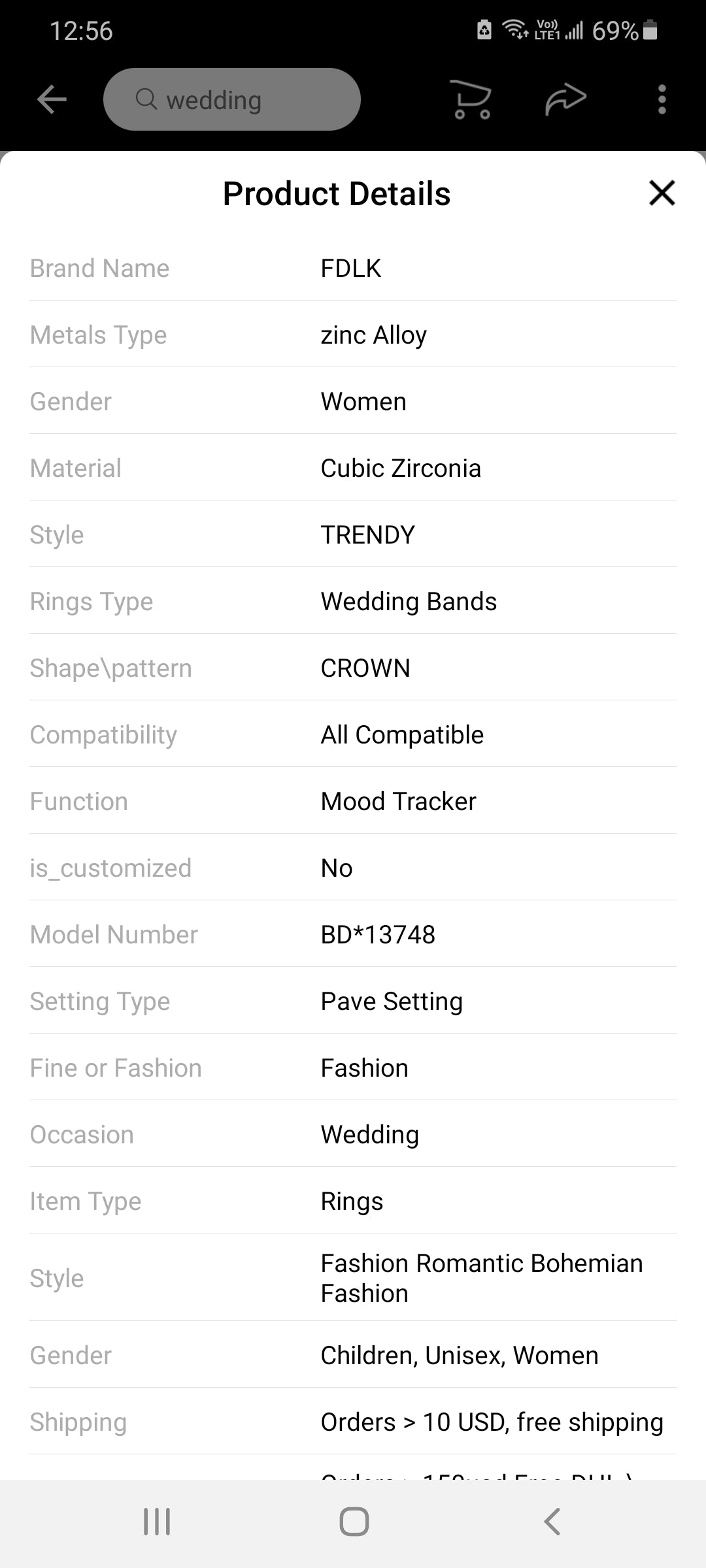
Task: Tap the Product Details heading
Action: [337, 194]
